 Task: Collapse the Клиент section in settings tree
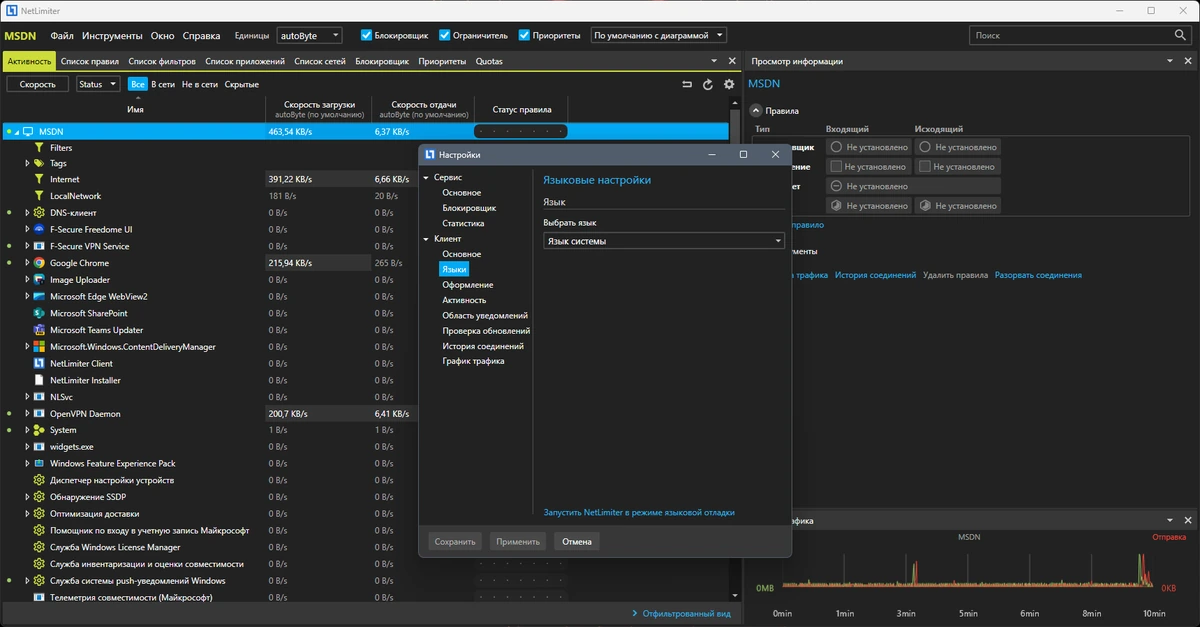(x=426, y=239)
